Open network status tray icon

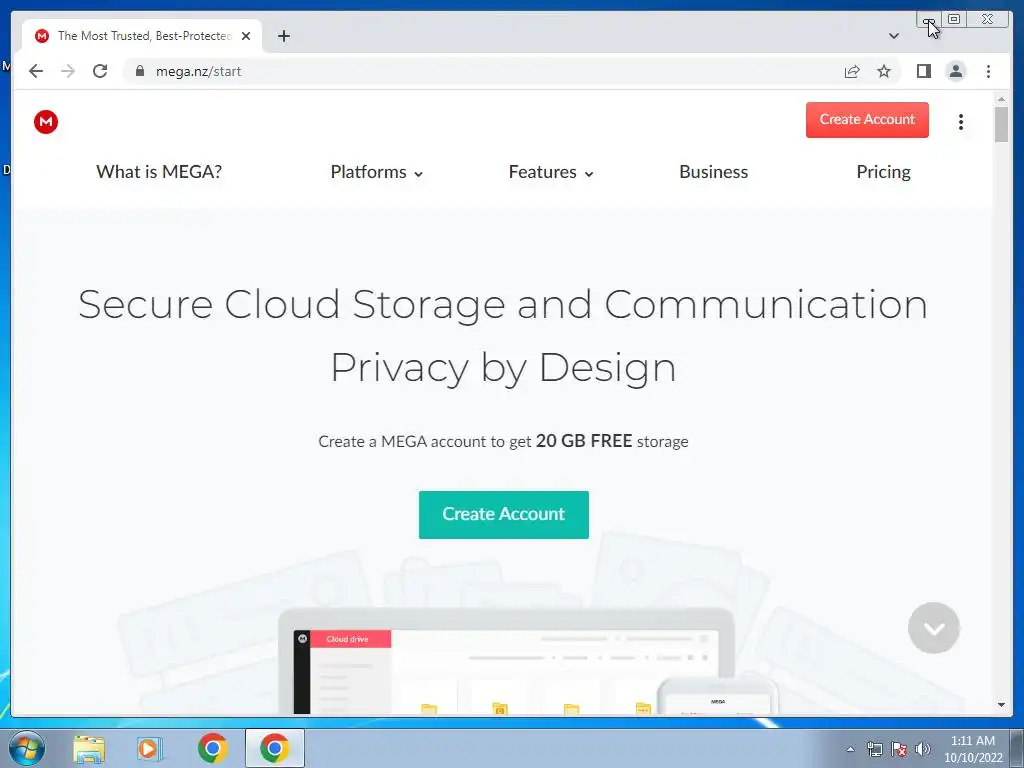pyautogui.click(x=874, y=749)
